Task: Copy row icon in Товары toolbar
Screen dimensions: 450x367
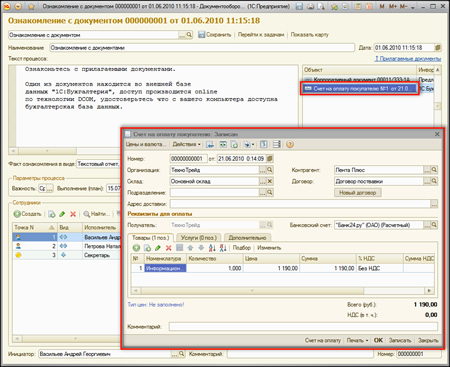Action: (147, 248)
